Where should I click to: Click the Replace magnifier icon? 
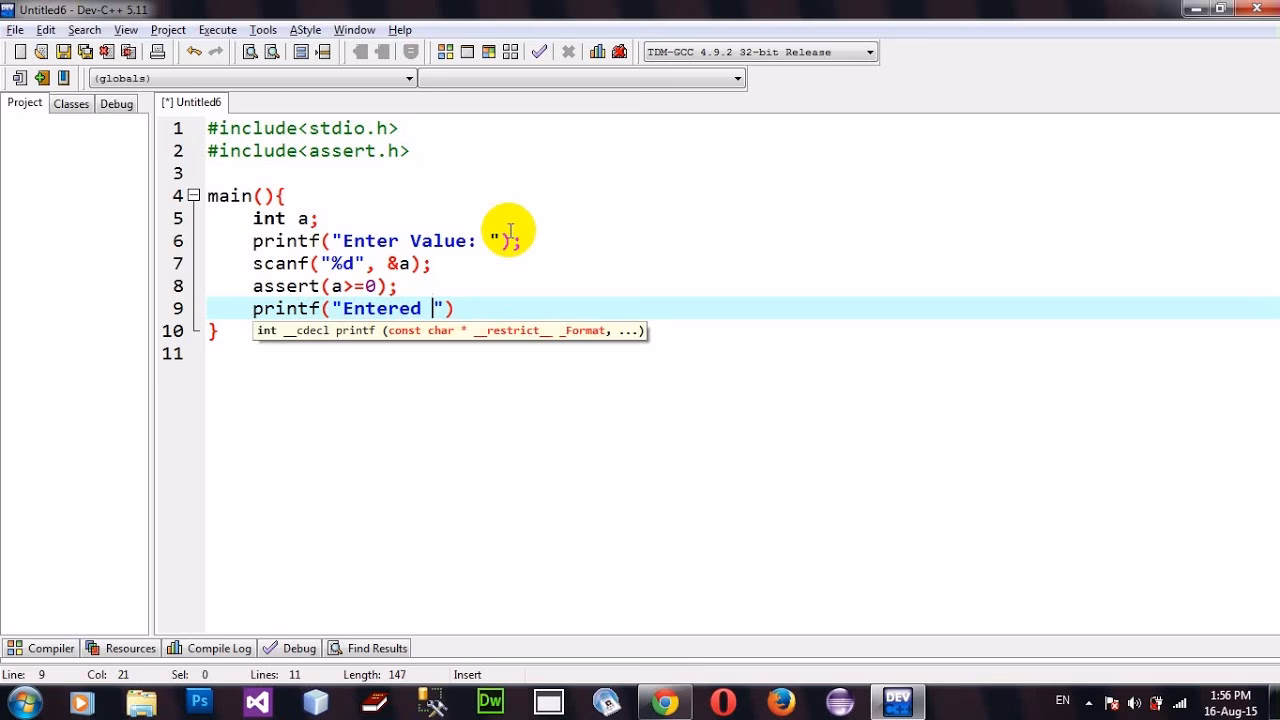tap(272, 52)
